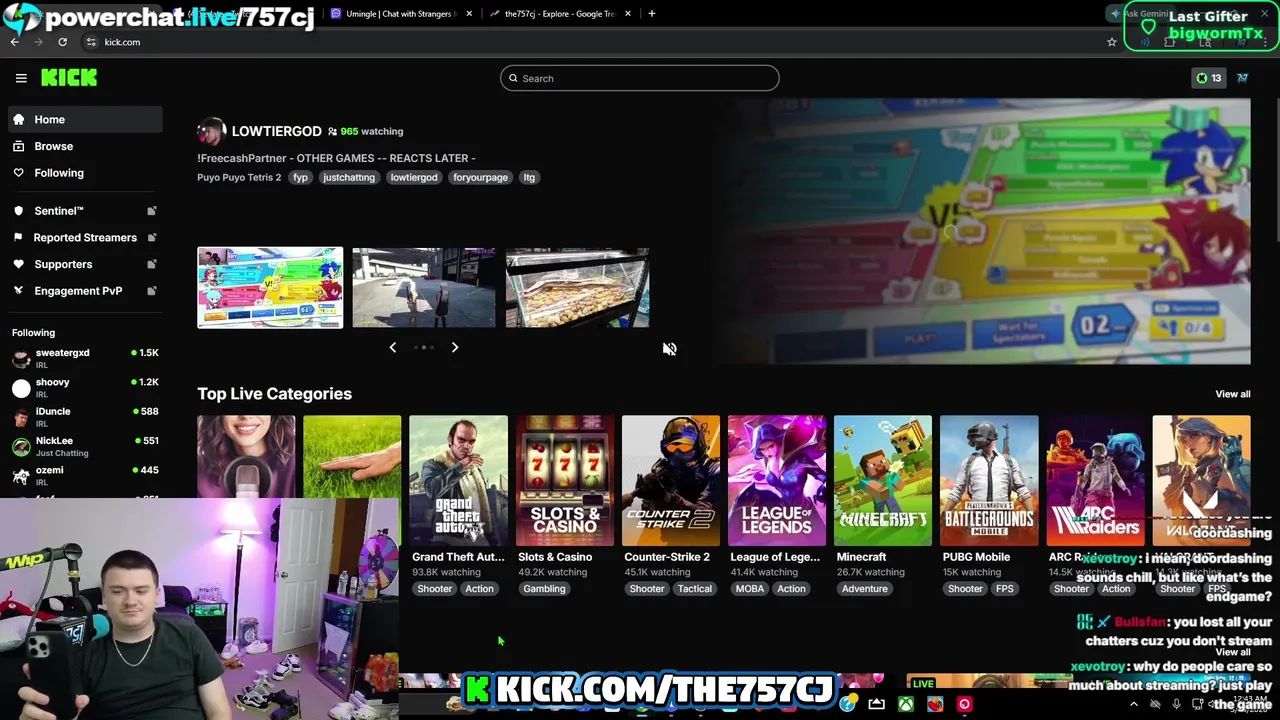Viewport: 1280px width, 720px height.
Task: Open the Slots & Casino category card
Action: (564, 481)
